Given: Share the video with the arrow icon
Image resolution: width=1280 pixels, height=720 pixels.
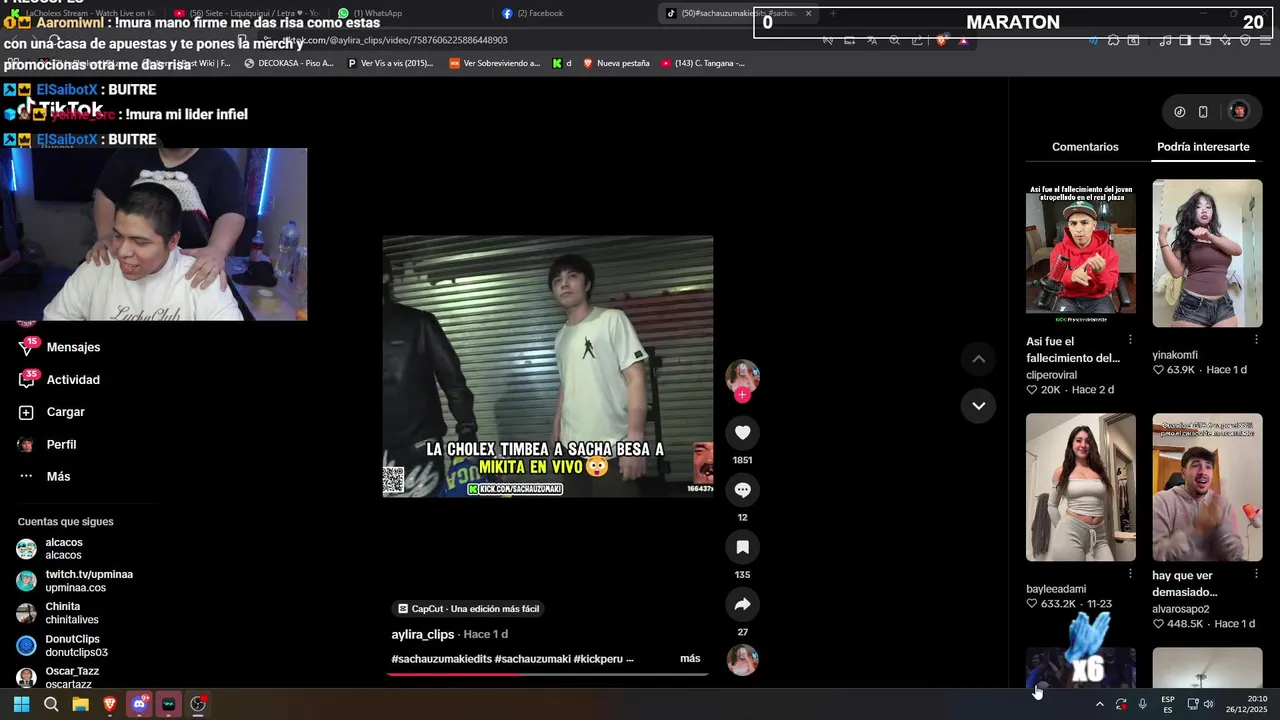Looking at the screenshot, I should pyautogui.click(x=742, y=604).
